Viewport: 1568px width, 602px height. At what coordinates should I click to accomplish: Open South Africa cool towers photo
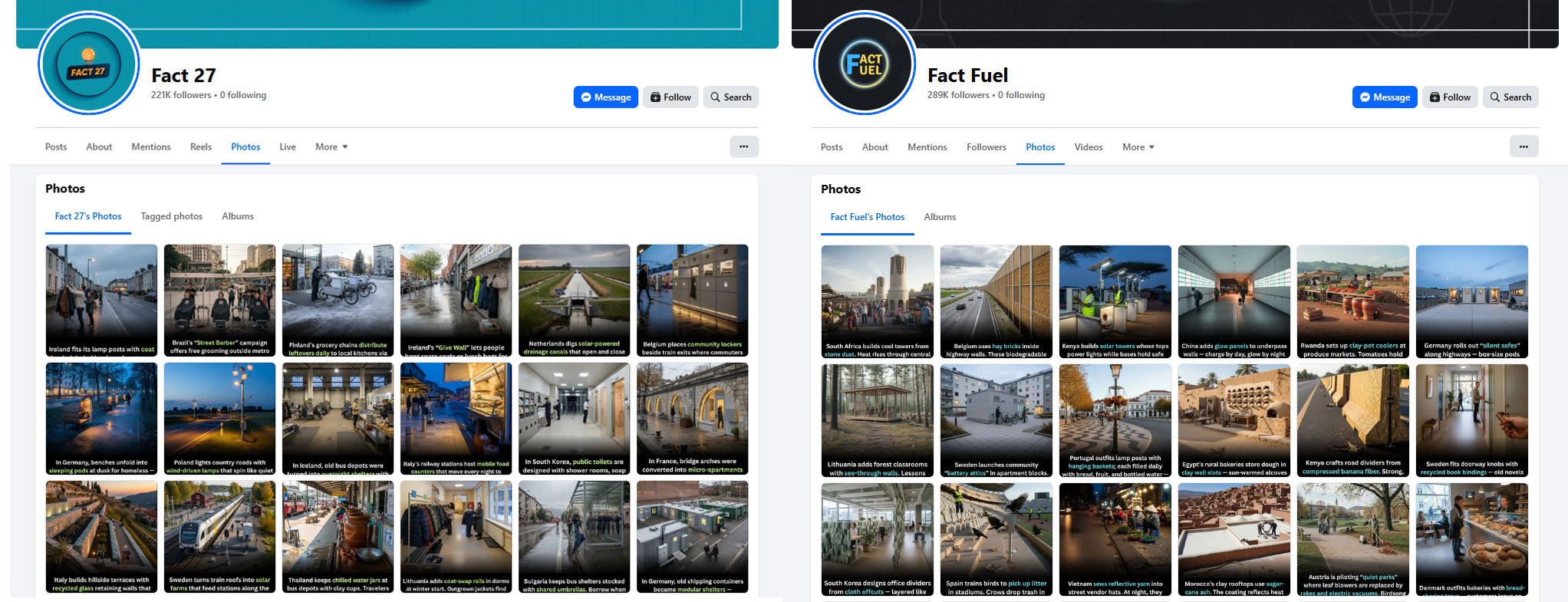(x=877, y=301)
